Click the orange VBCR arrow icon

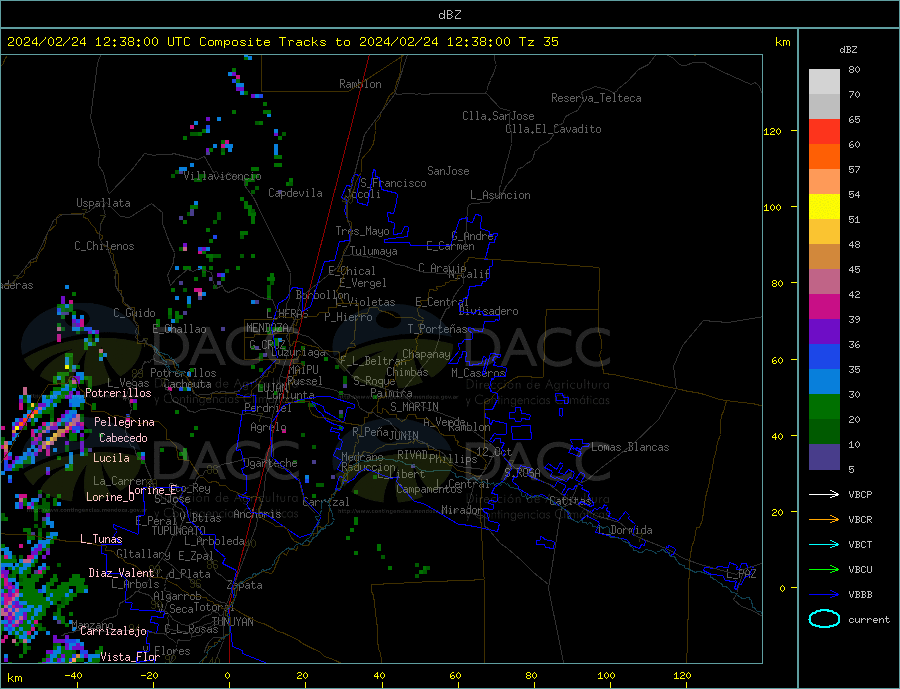(x=824, y=520)
